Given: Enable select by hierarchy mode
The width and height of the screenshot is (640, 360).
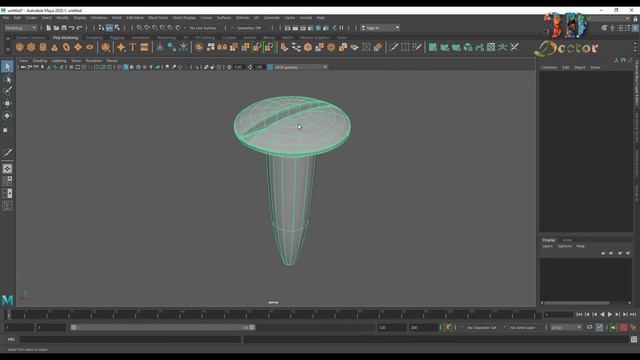Looking at the screenshot, I should tap(101, 28).
